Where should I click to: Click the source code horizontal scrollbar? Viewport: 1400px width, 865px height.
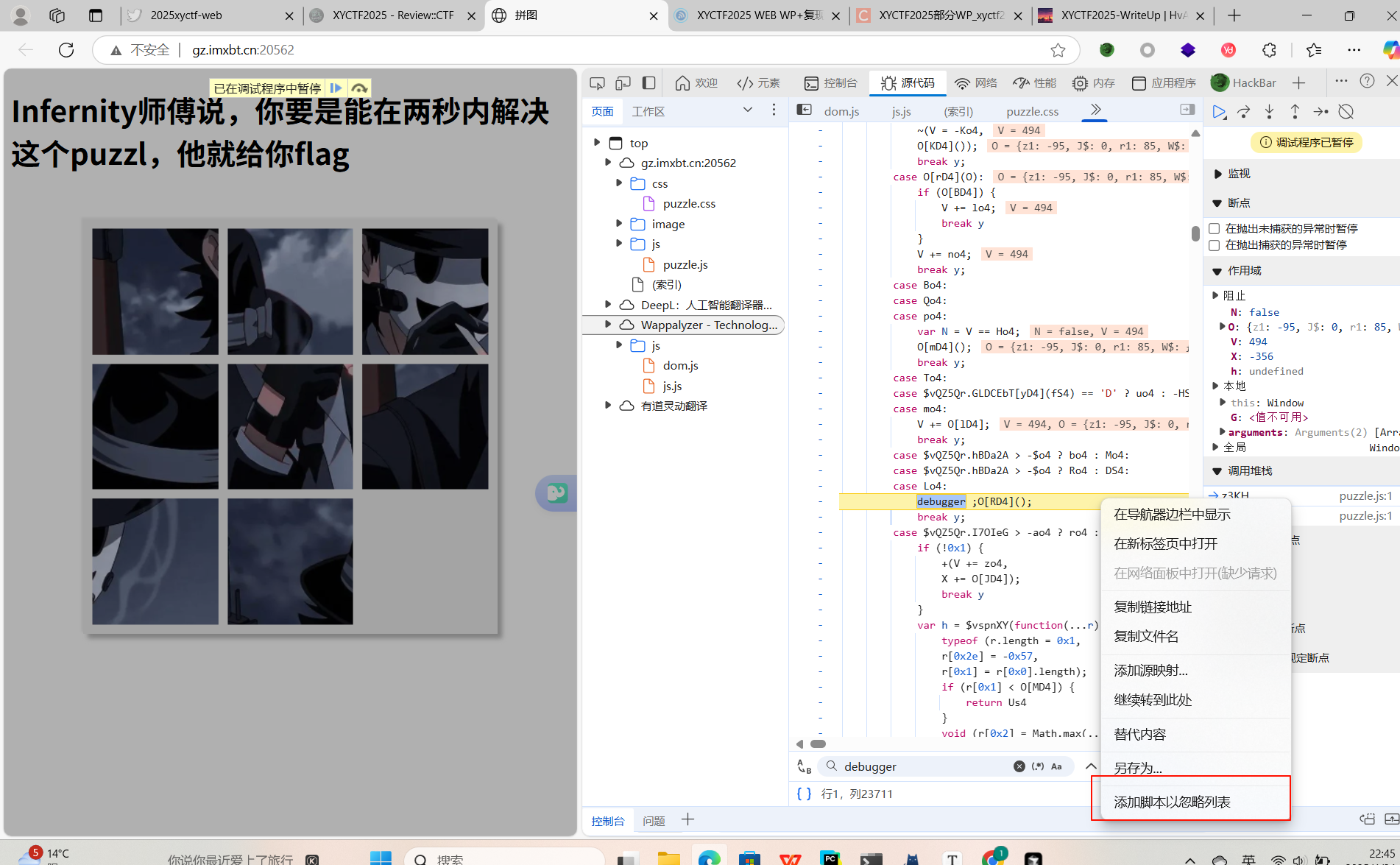(818, 744)
